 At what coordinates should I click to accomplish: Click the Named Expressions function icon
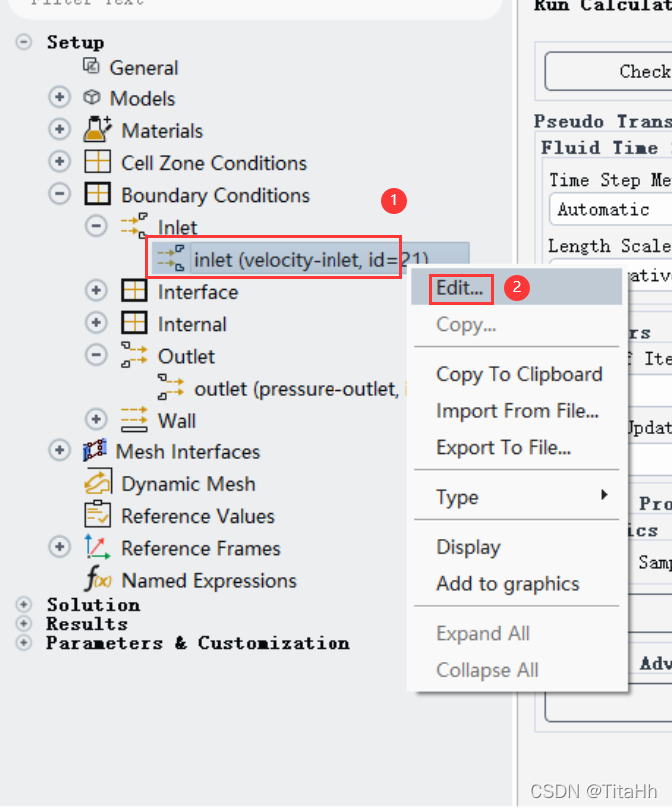[97, 580]
